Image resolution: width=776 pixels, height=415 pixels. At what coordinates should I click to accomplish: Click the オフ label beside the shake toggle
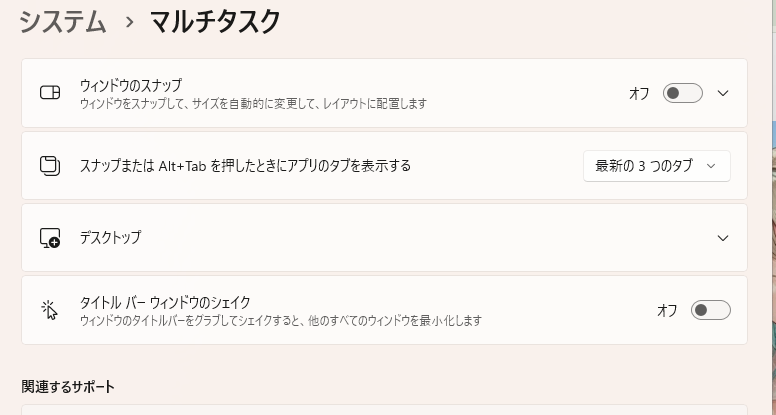pyautogui.click(x=667, y=310)
